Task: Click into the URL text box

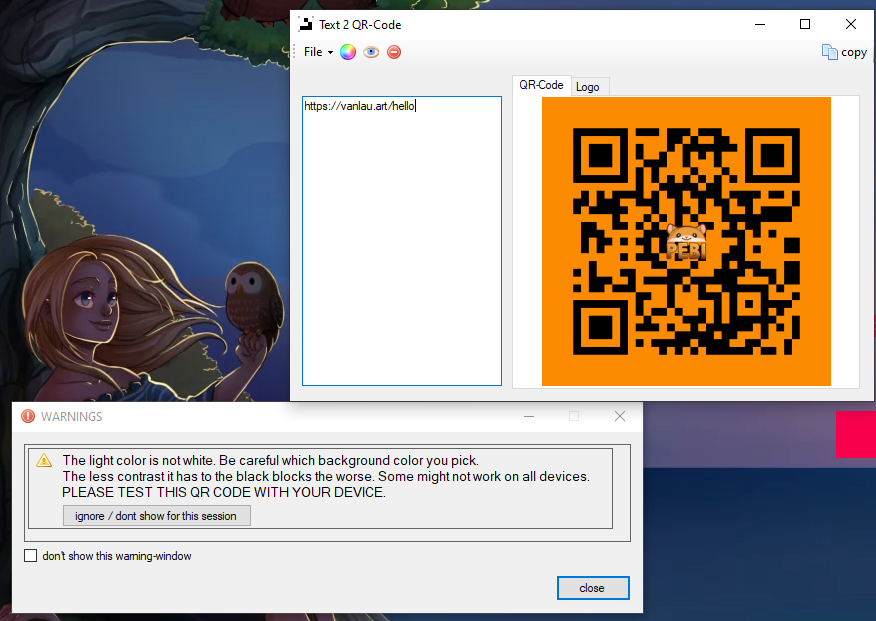Action: 401,240
